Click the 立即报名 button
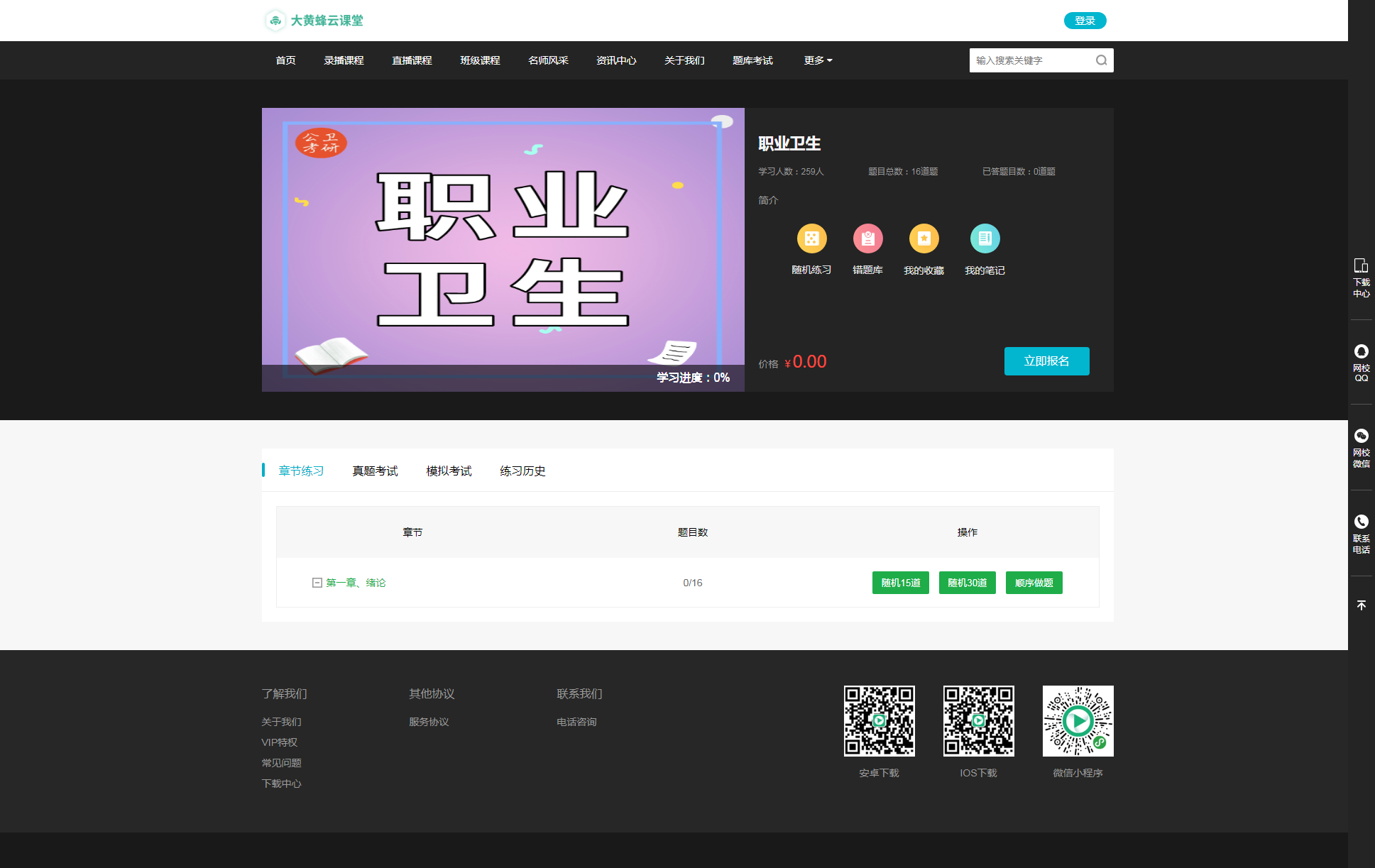The width and height of the screenshot is (1375, 868). [1046, 361]
